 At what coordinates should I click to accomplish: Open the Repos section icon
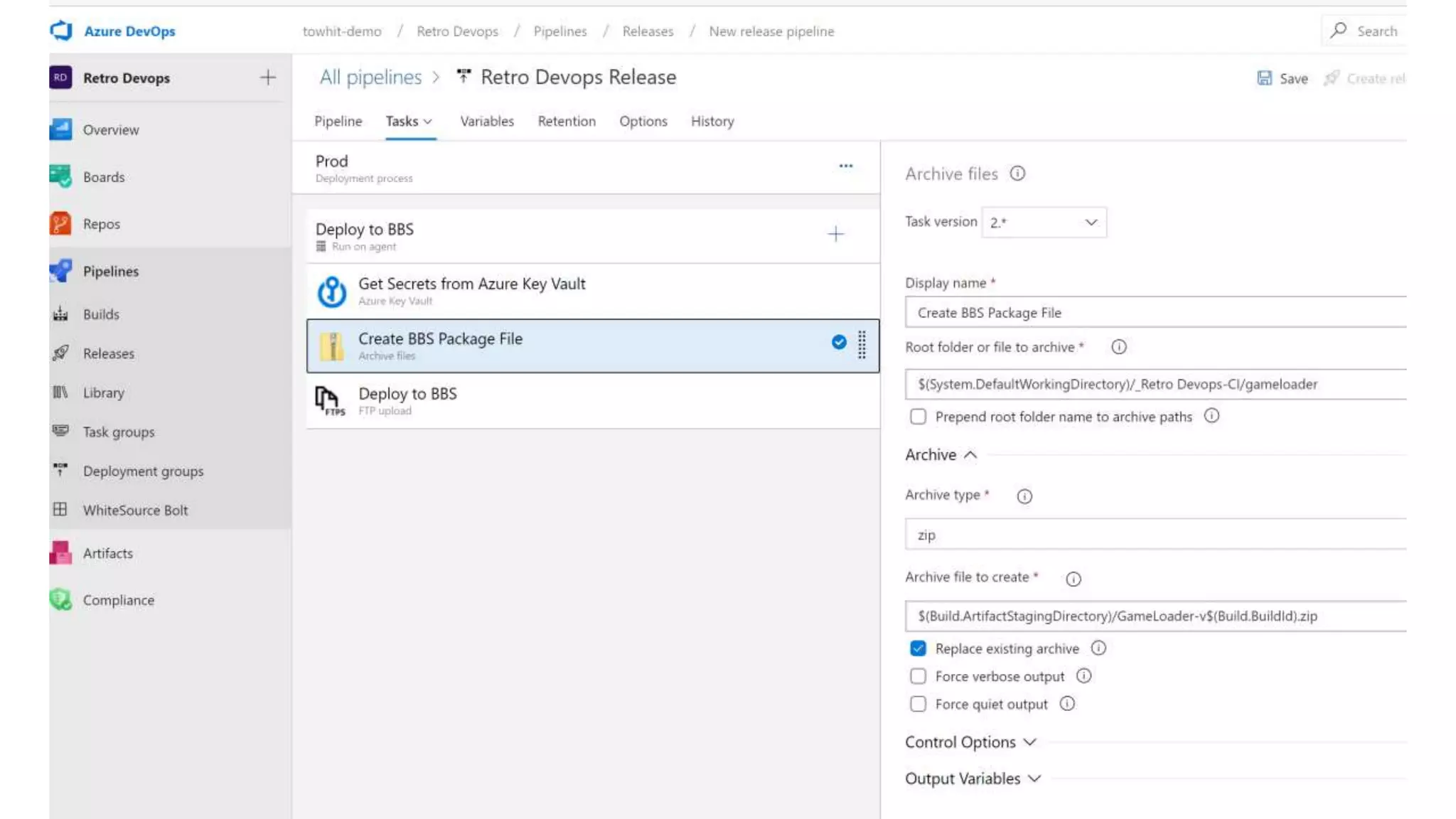click(60, 224)
